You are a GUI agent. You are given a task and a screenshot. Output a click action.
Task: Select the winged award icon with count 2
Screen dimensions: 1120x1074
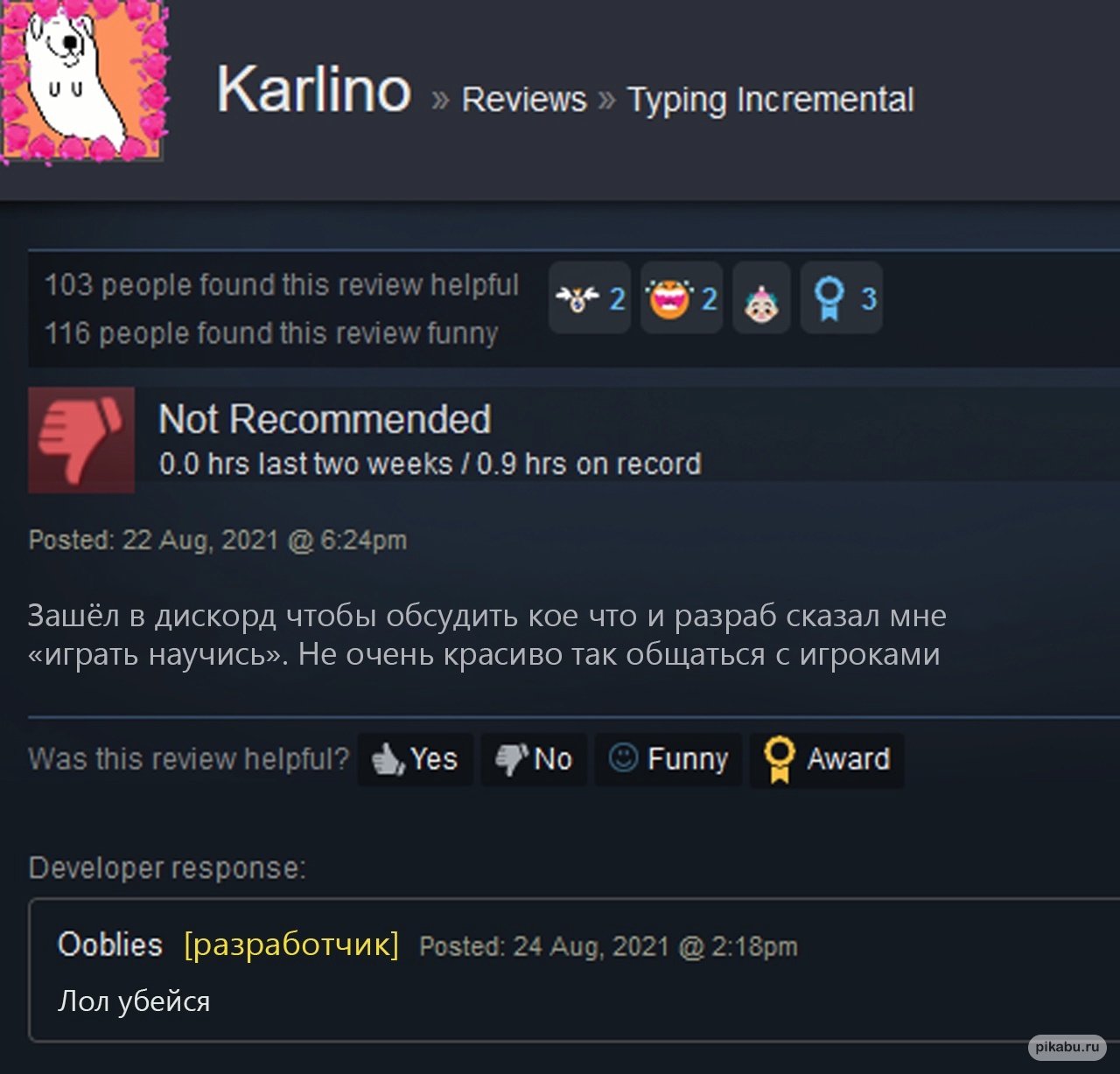590,297
